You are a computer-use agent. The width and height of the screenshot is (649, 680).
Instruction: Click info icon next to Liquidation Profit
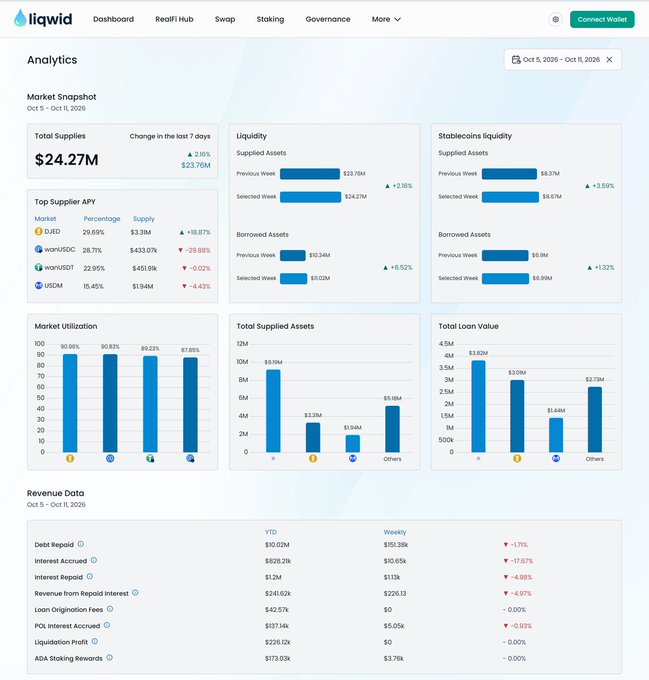95,641
